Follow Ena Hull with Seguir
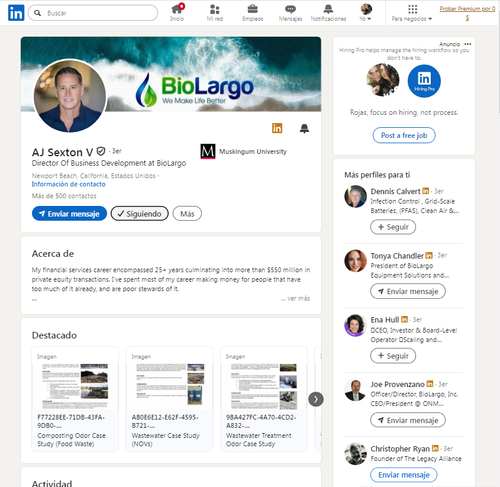This screenshot has height=487, width=500. (x=393, y=356)
